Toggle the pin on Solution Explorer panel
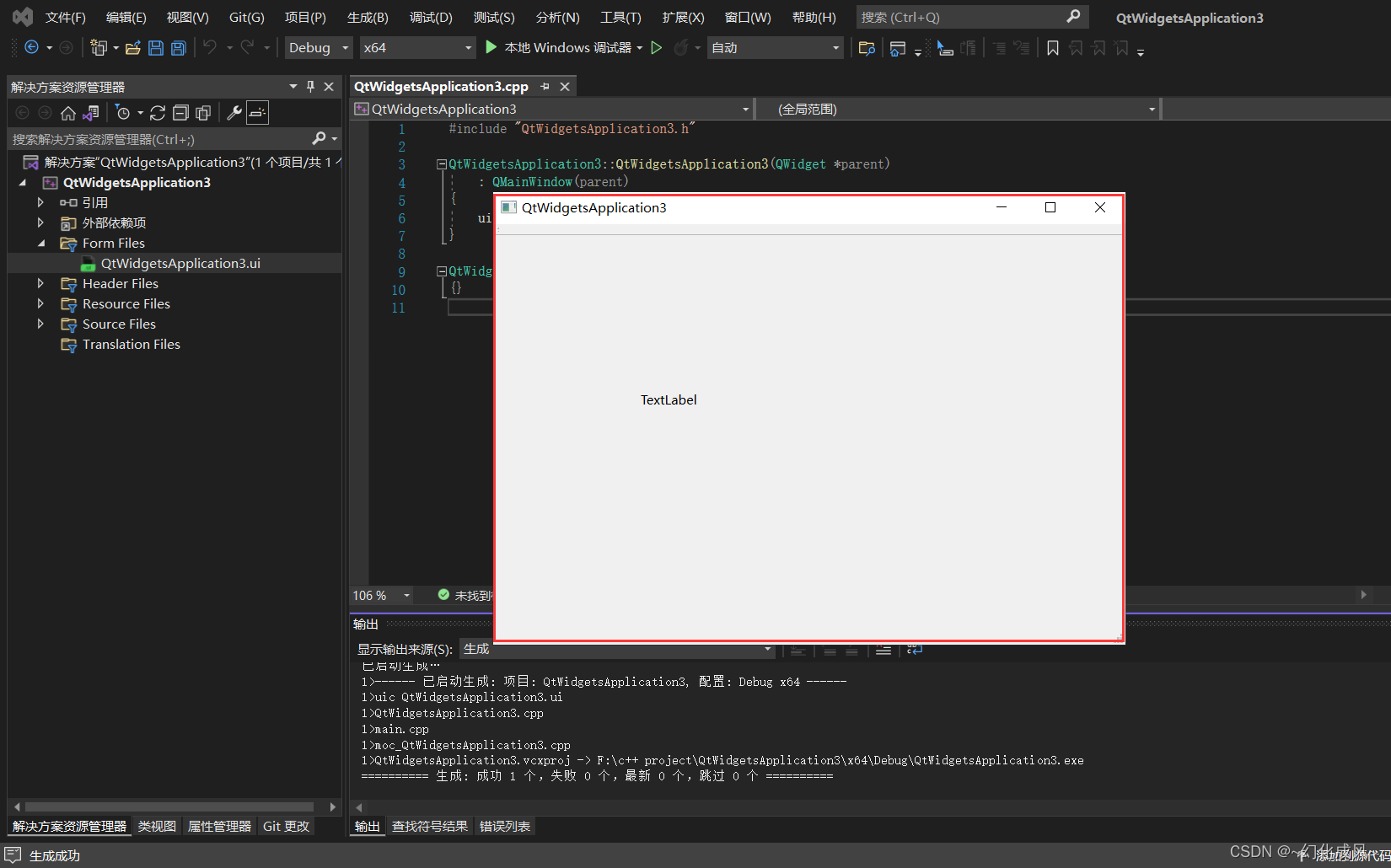1391x868 pixels. (x=310, y=87)
